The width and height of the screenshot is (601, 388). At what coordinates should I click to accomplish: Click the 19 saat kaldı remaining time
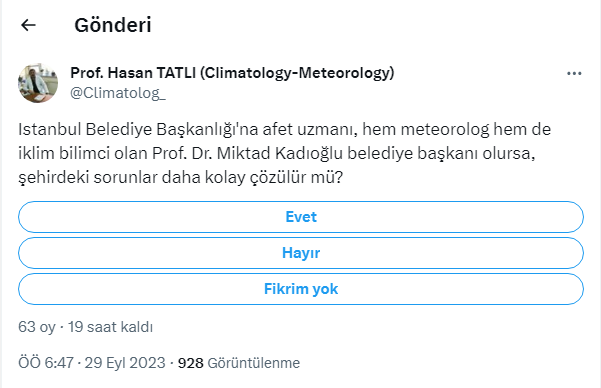click(x=110, y=327)
